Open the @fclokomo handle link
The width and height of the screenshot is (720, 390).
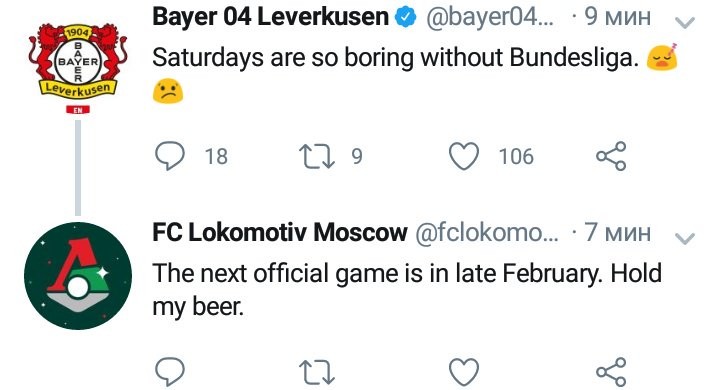[487, 232]
